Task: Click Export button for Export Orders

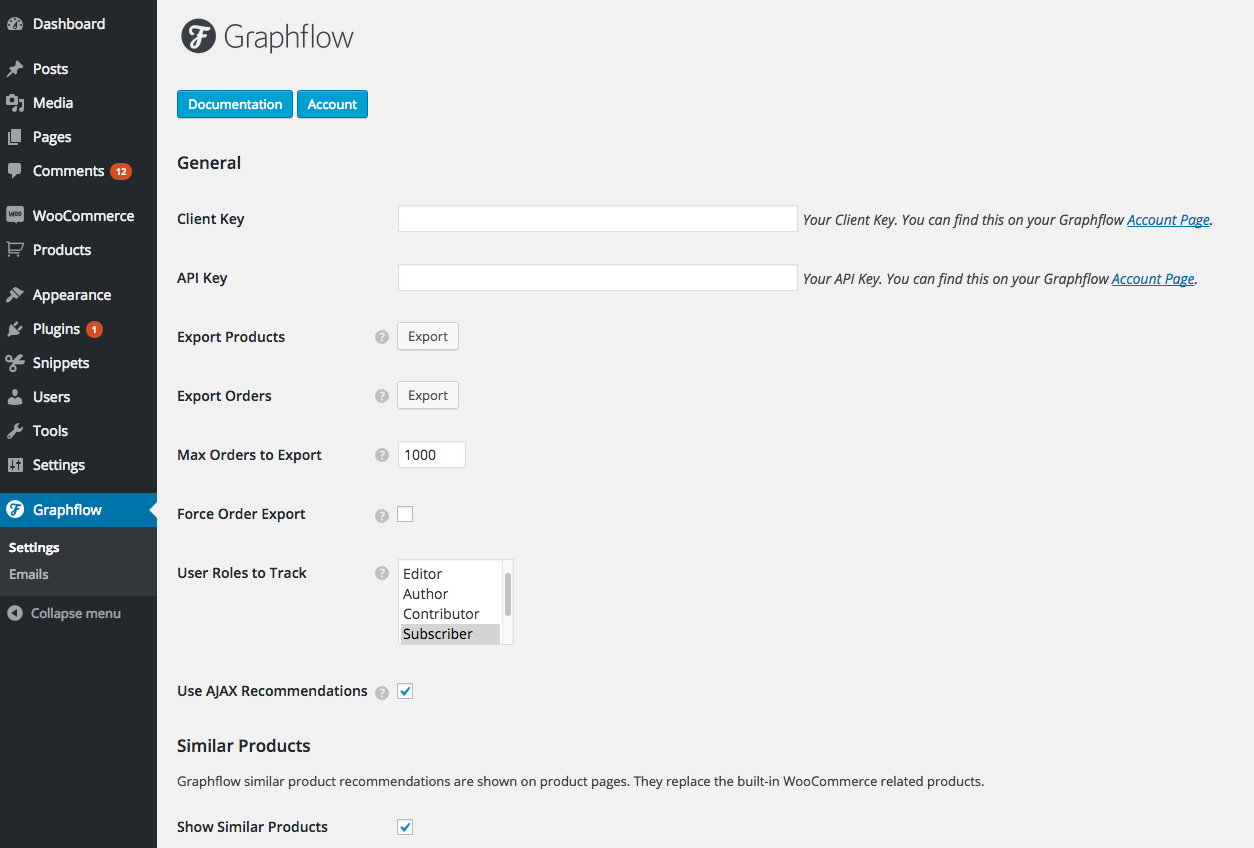Action: point(428,396)
